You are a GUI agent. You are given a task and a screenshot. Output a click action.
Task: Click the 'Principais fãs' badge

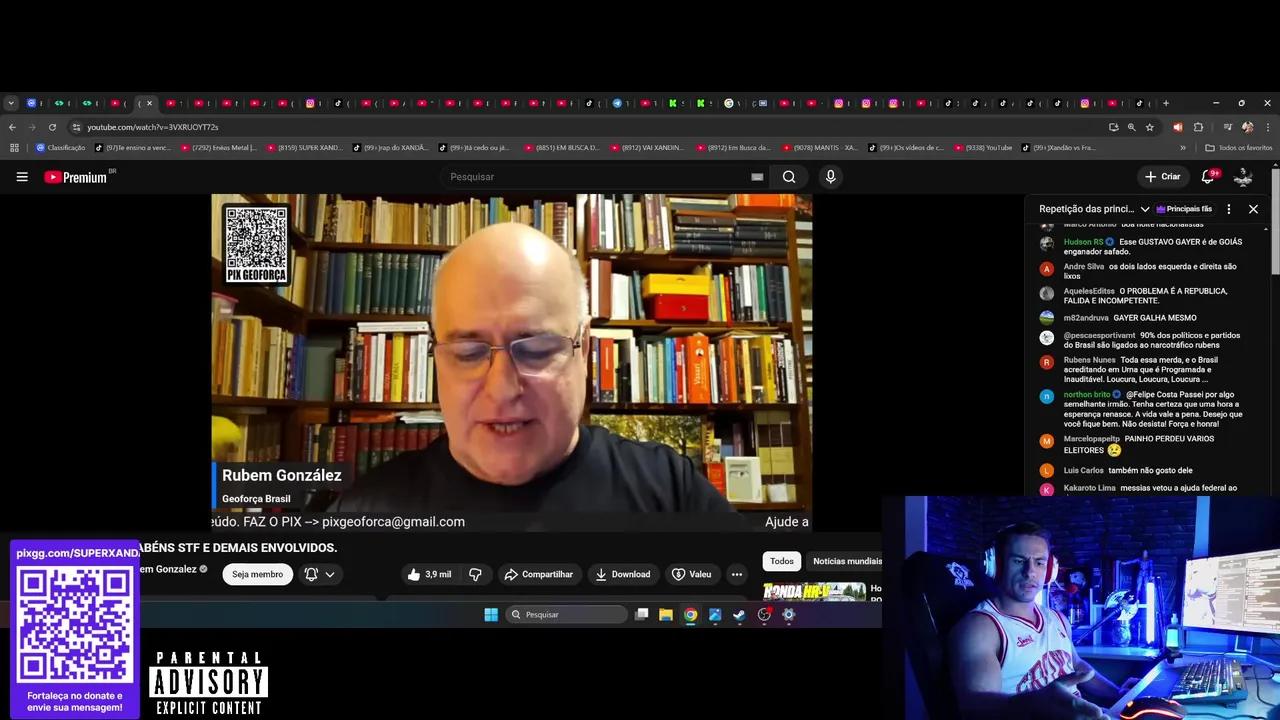1184,209
